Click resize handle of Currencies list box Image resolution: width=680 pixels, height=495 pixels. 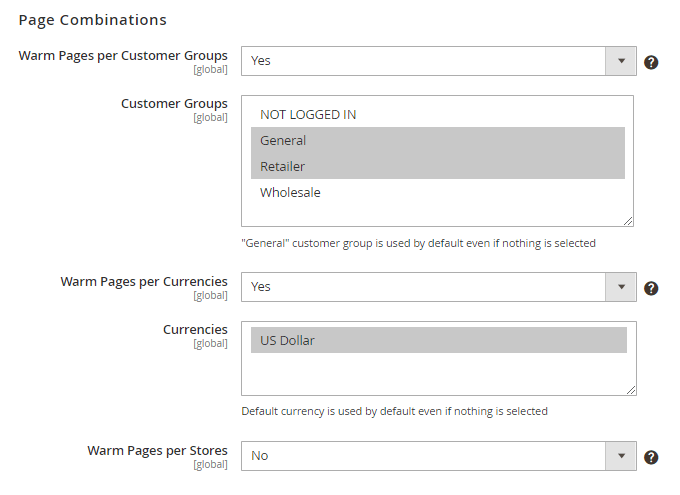pyautogui.click(x=631, y=390)
